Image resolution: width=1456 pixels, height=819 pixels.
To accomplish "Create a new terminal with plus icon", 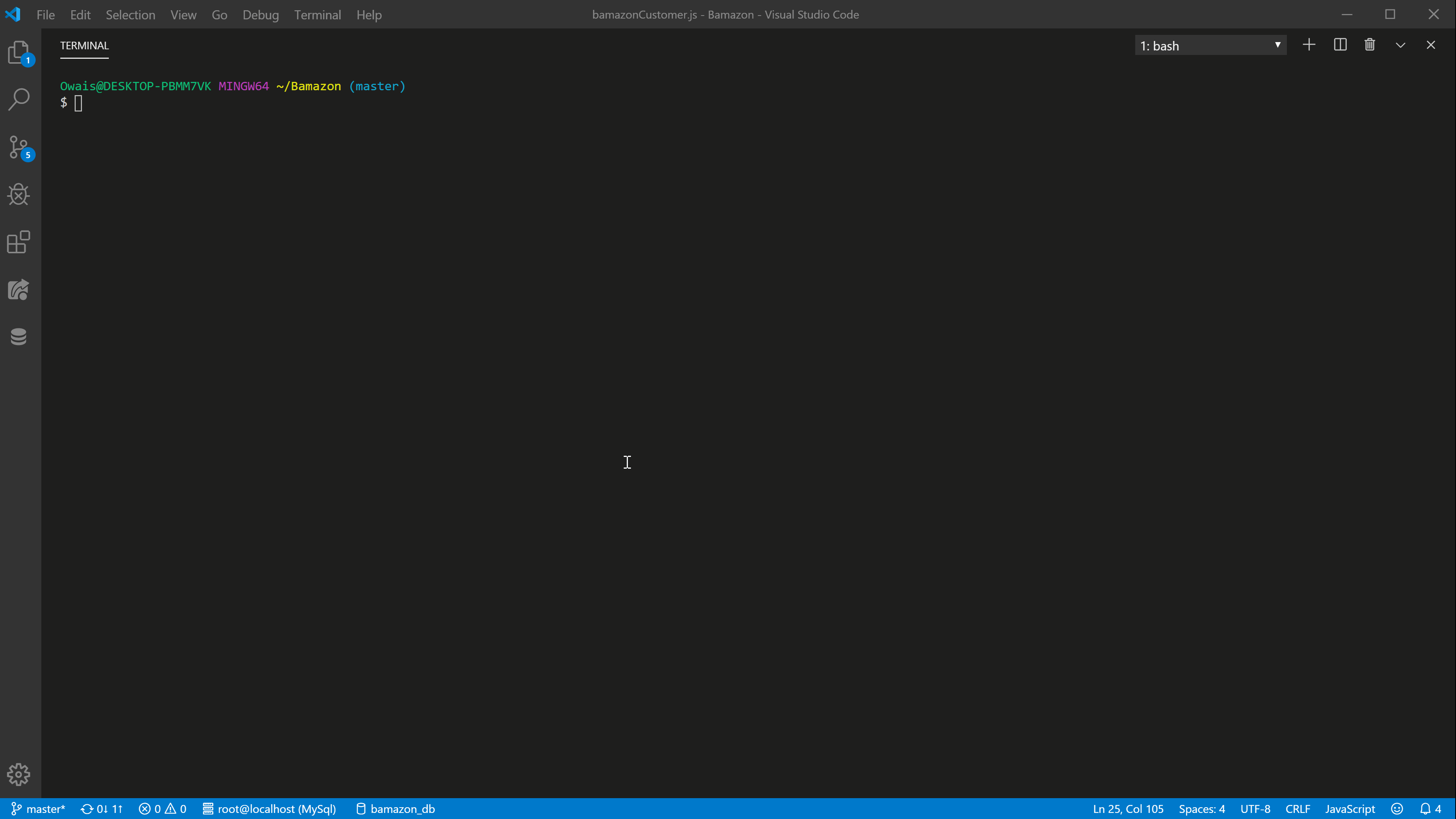I will click(1309, 45).
